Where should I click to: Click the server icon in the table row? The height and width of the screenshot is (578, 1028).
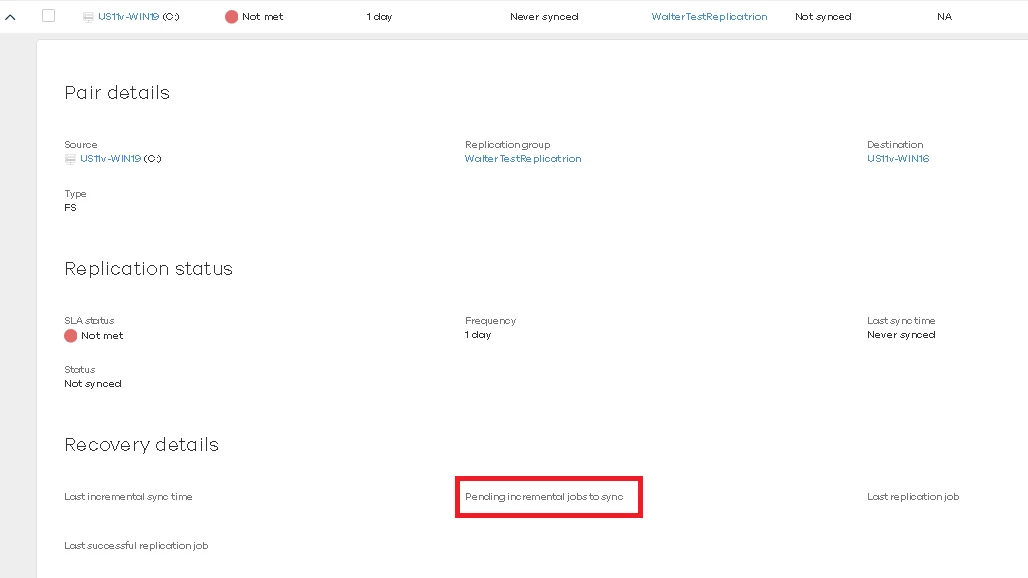click(x=88, y=17)
